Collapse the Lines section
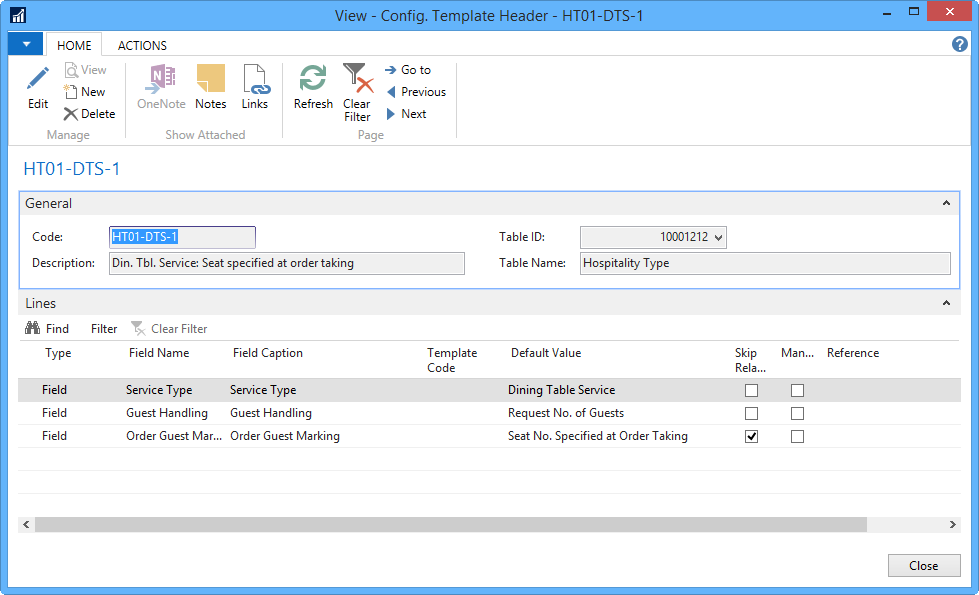Image resolution: width=979 pixels, height=595 pixels. pyautogui.click(x=946, y=303)
